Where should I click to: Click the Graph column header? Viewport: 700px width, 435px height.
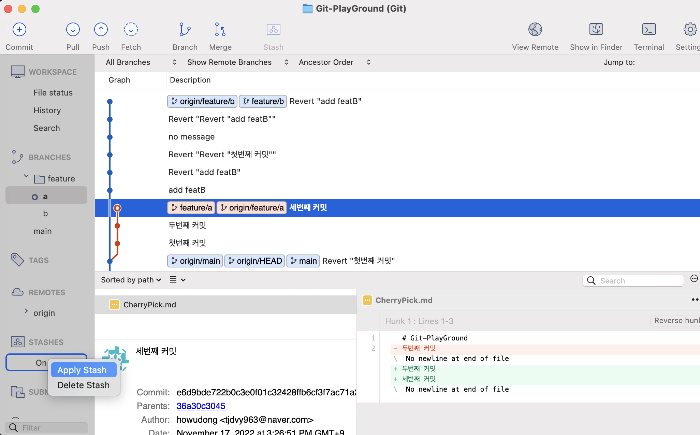point(119,80)
